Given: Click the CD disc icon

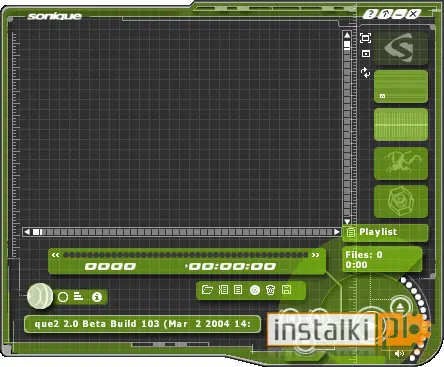Looking at the screenshot, I should pos(255,290).
